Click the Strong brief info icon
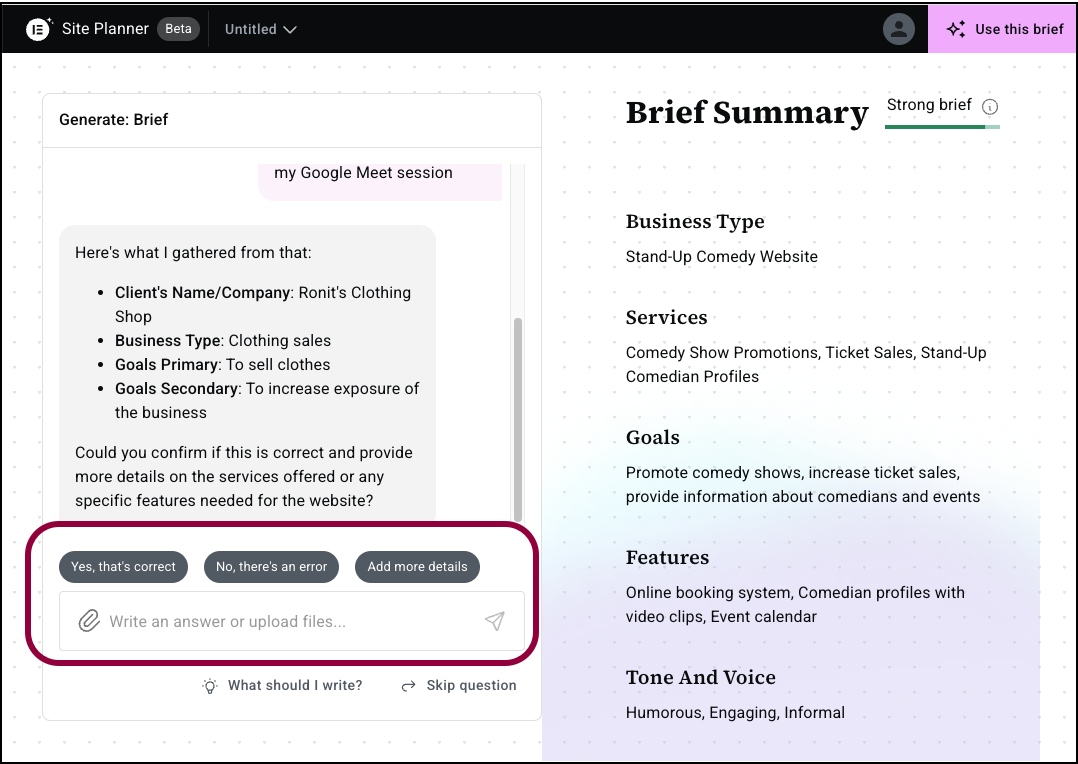Image resolution: width=1078 pixels, height=764 pixels. tap(990, 107)
